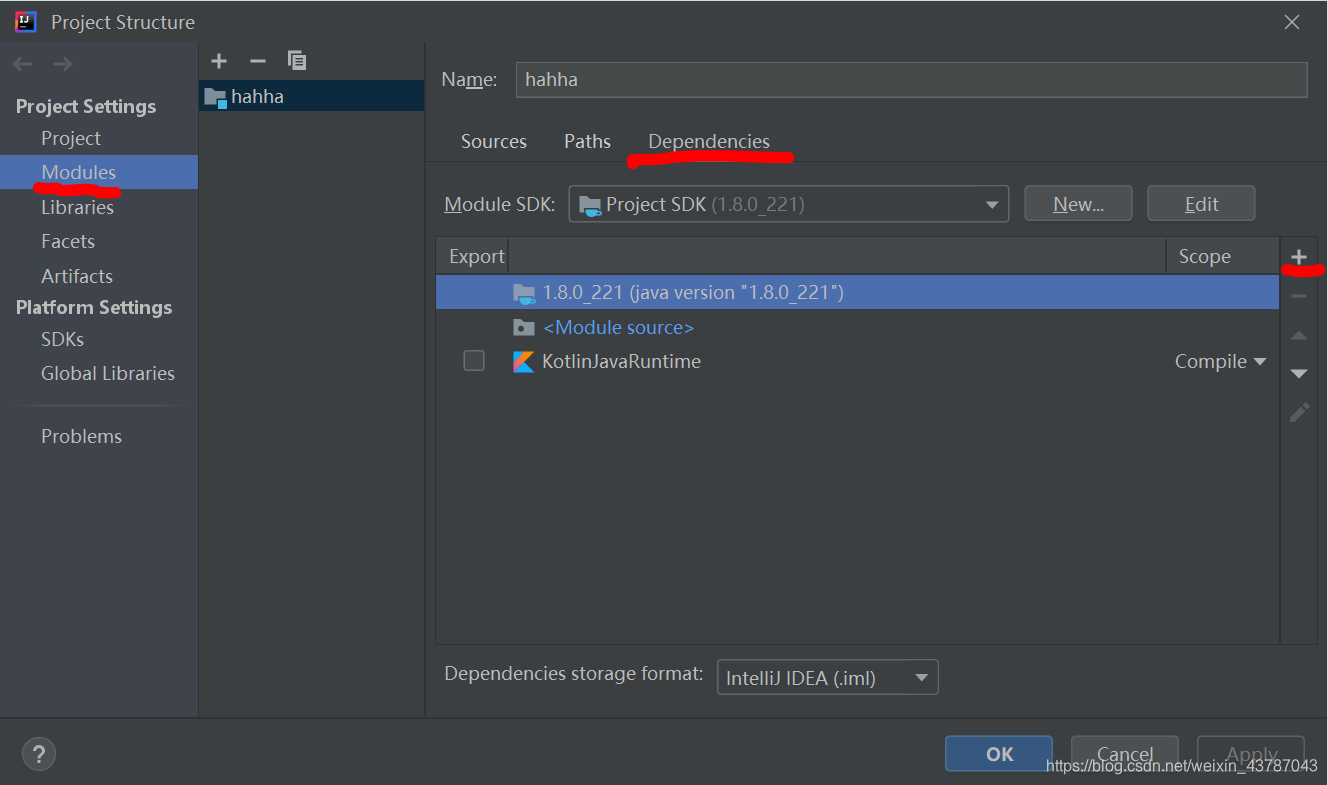Screen dimensions: 1328x785
Task: Click the forward navigation arrow
Action: coord(62,64)
